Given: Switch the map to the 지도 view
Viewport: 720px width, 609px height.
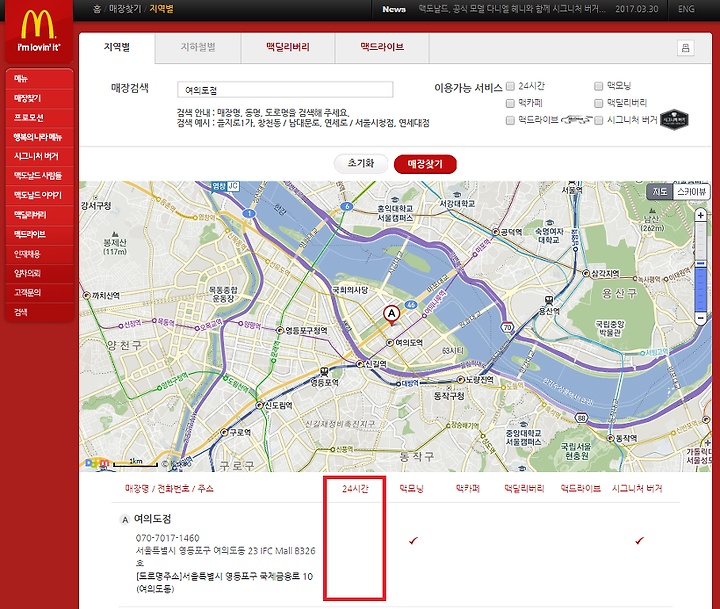Looking at the screenshot, I should click(660, 192).
